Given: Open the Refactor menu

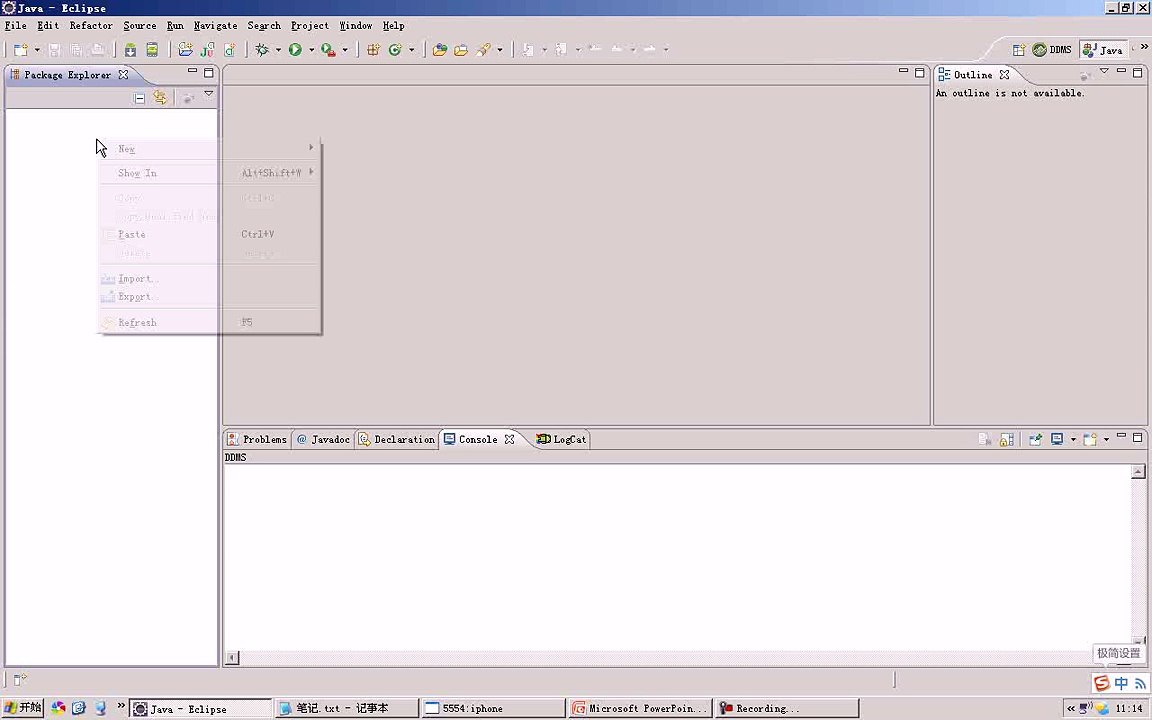Looking at the screenshot, I should (90, 25).
